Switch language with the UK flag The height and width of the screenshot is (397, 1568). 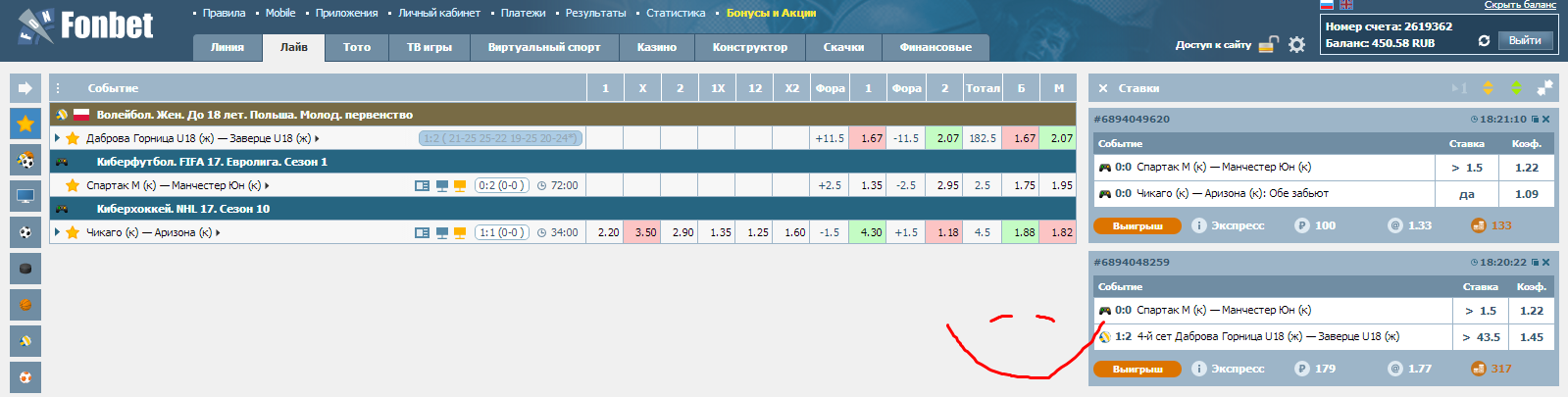pos(1345,5)
